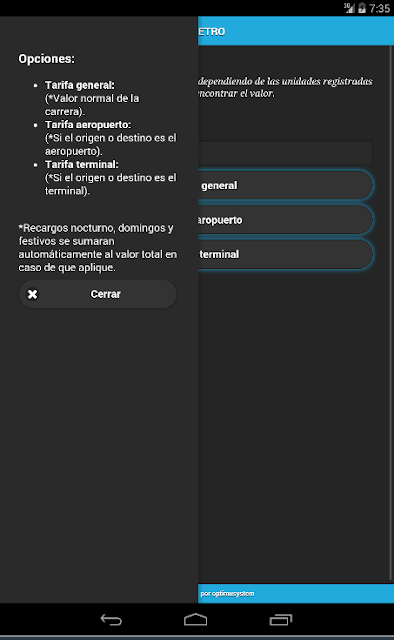Image resolution: width=394 pixels, height=640 pixels.
Task: Tap the 'Tarifa general:' list item
Action: point(80,85)
